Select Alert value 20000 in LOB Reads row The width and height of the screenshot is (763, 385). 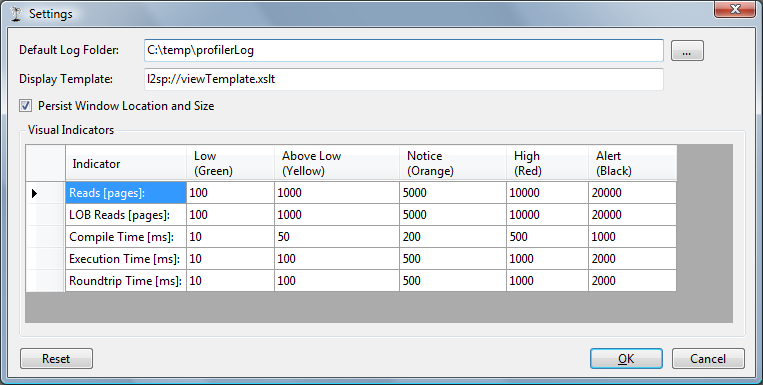tap(633, 215)
